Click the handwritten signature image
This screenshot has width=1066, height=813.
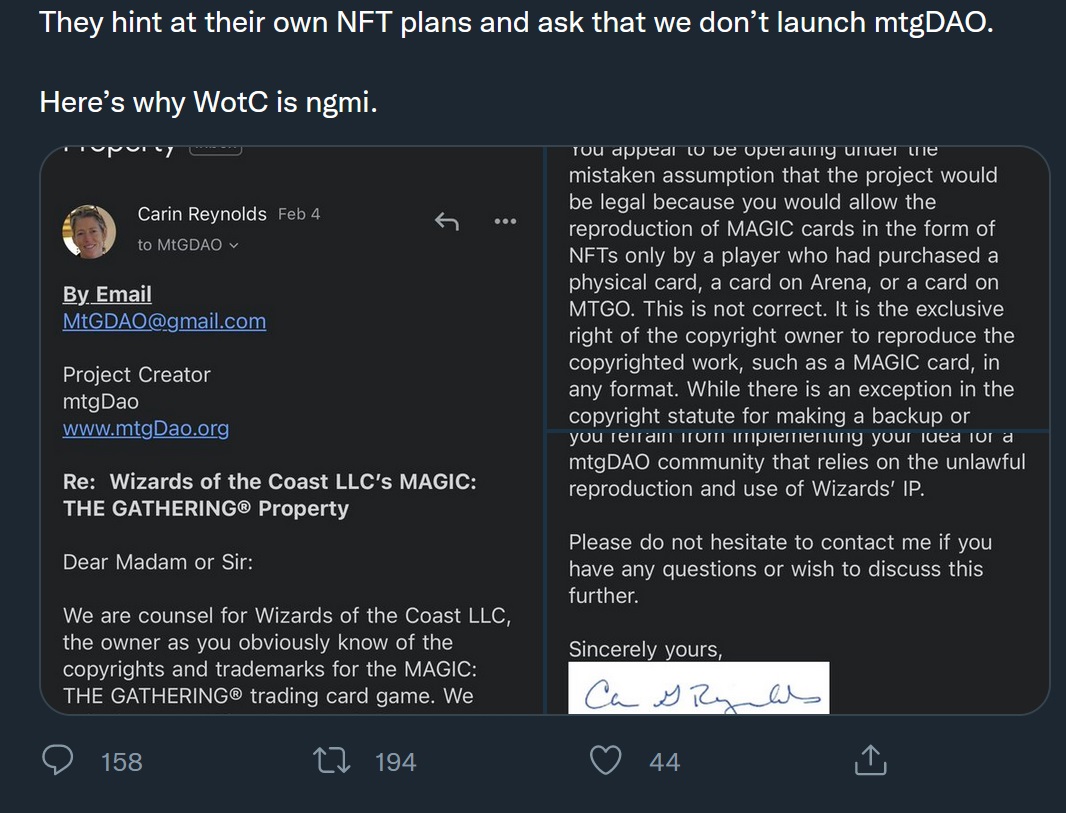(x=699, y=688)
